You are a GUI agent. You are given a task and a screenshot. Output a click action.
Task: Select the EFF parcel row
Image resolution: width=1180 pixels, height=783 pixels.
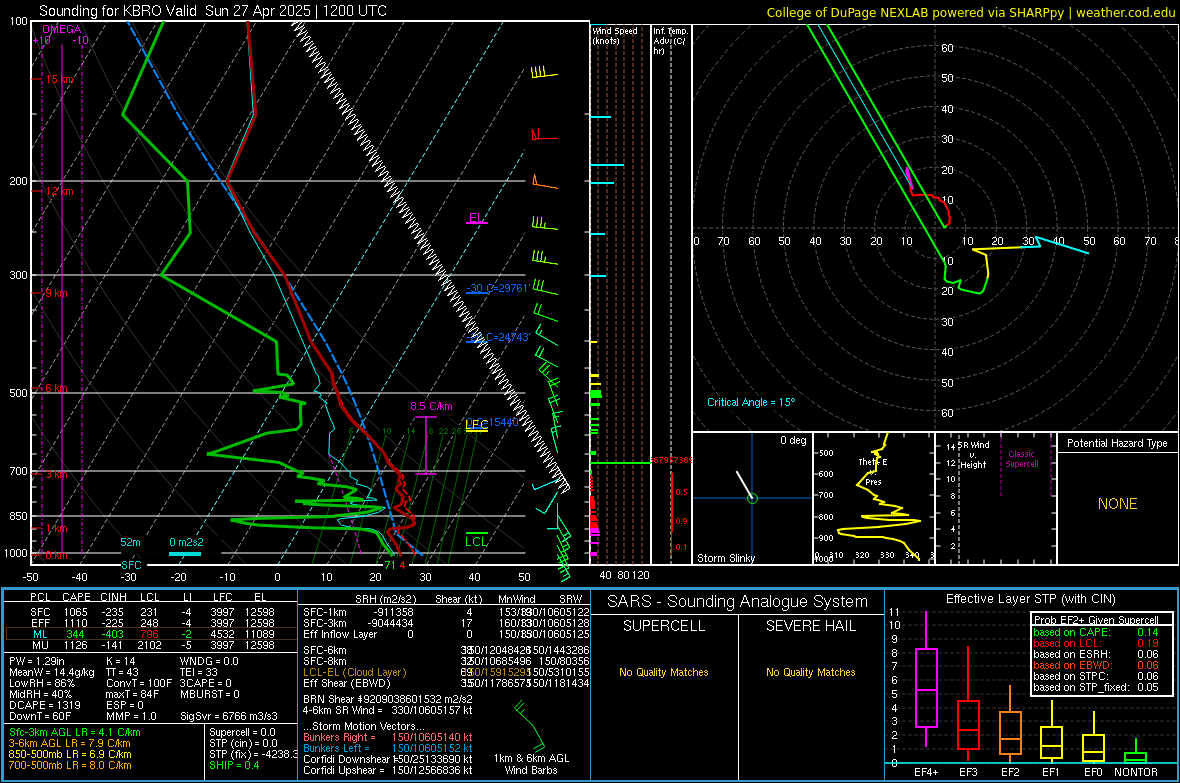pyautogui.click(x=151, y=623)
